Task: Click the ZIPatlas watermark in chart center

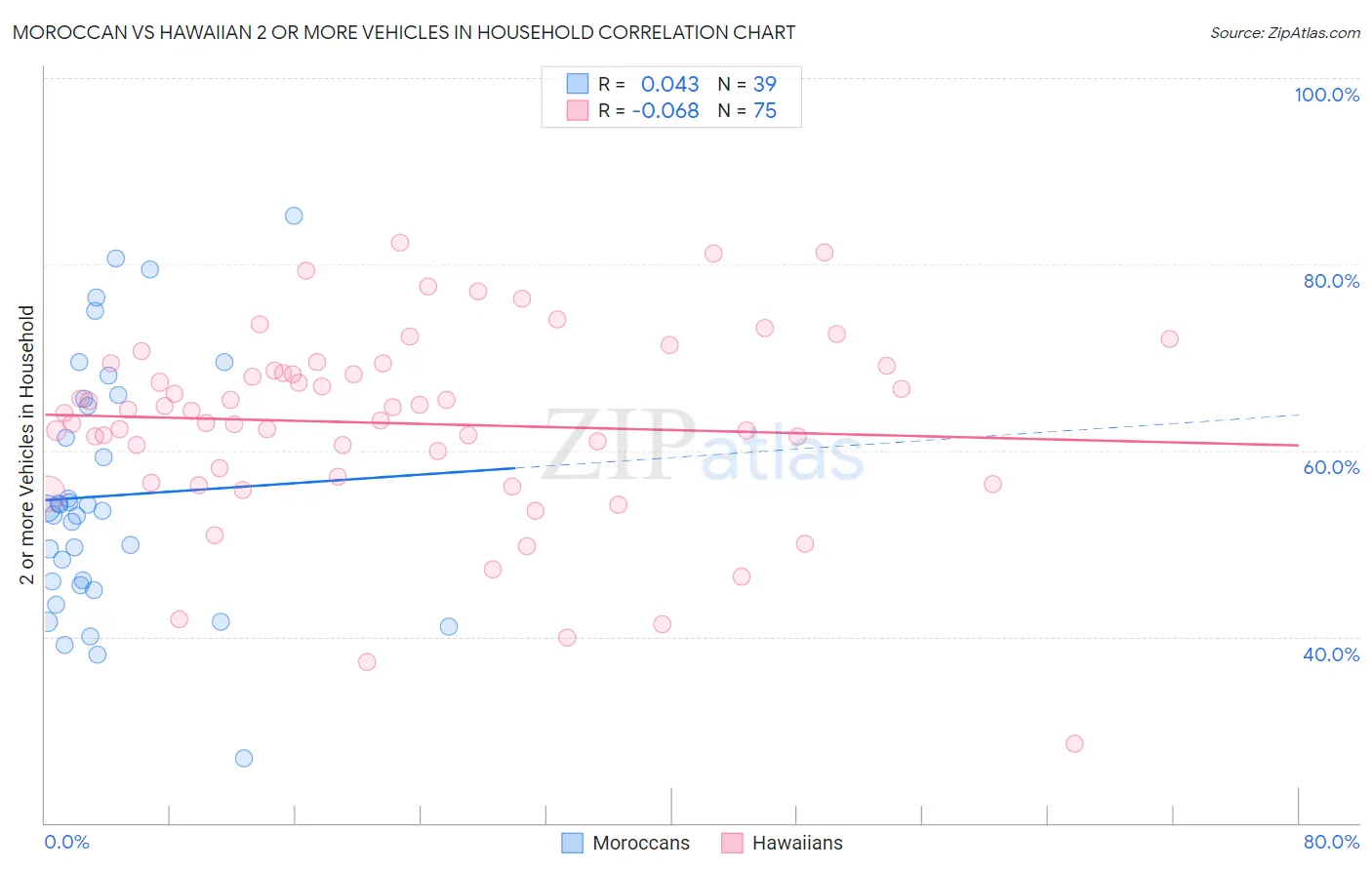Action: (703, 444)
